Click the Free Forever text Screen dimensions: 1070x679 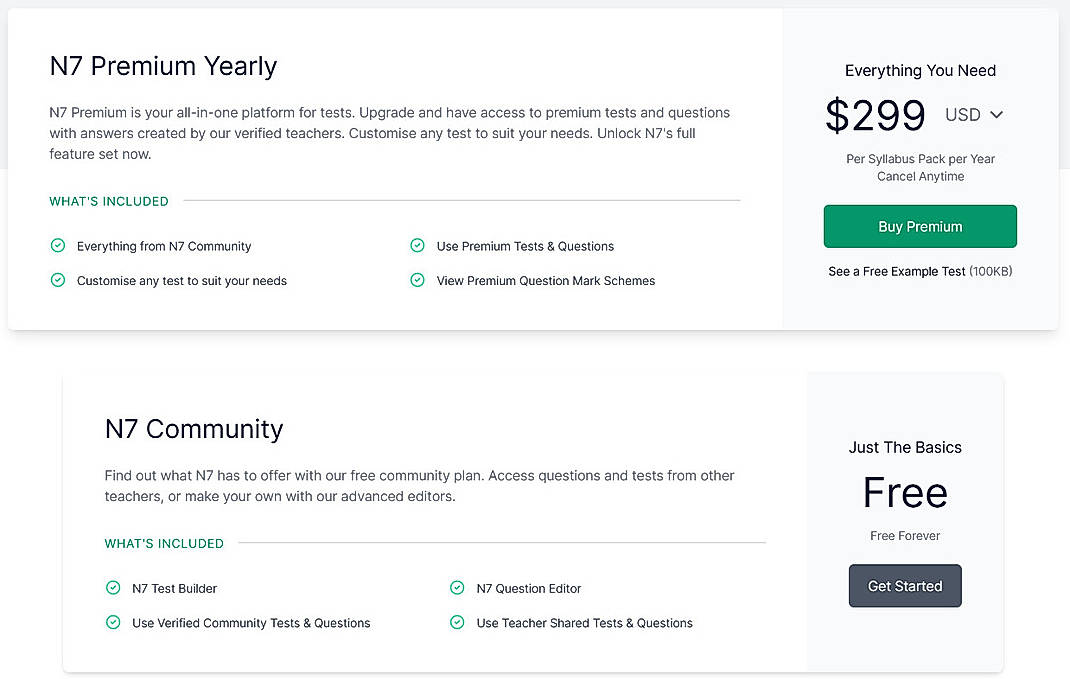904,535
